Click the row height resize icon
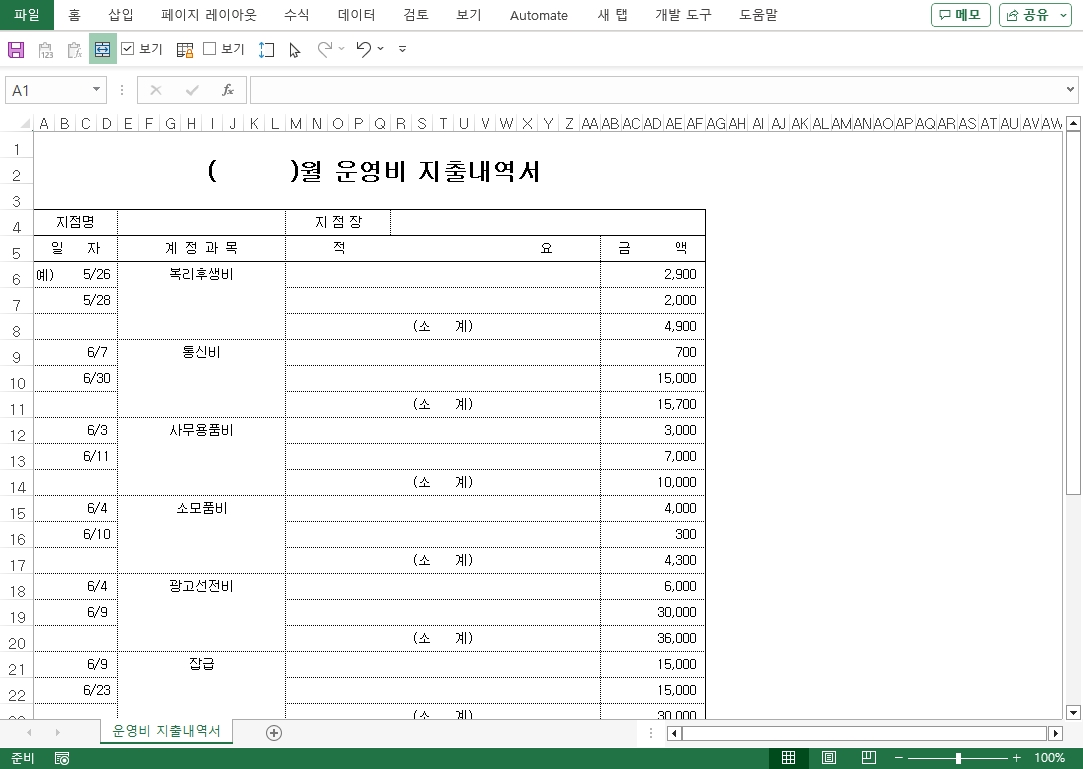The image size is (1083, 769). pos(266,50)
